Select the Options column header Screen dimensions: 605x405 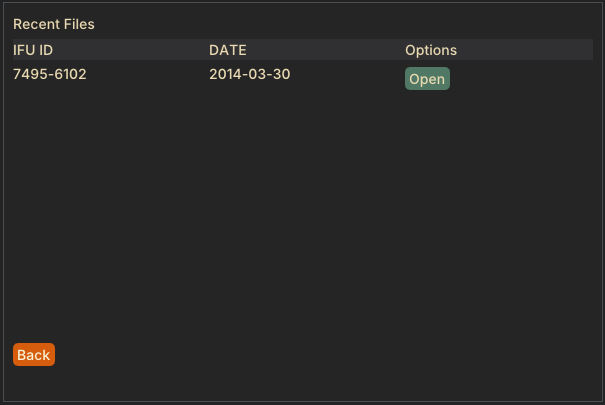pyautogui.click(x=431, y=50)
